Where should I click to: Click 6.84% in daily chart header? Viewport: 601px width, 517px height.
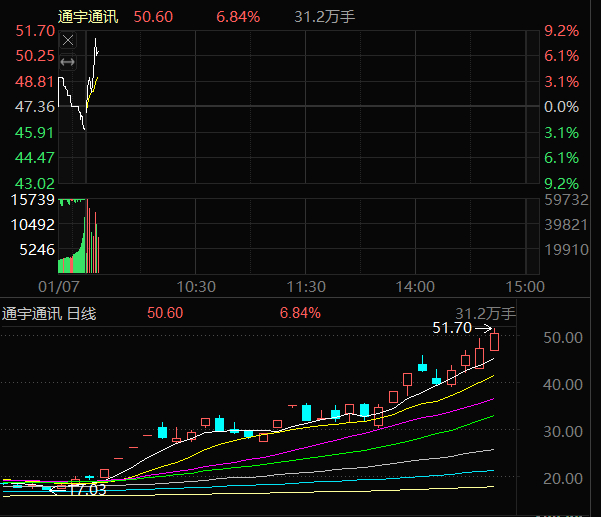click(300, 313)
